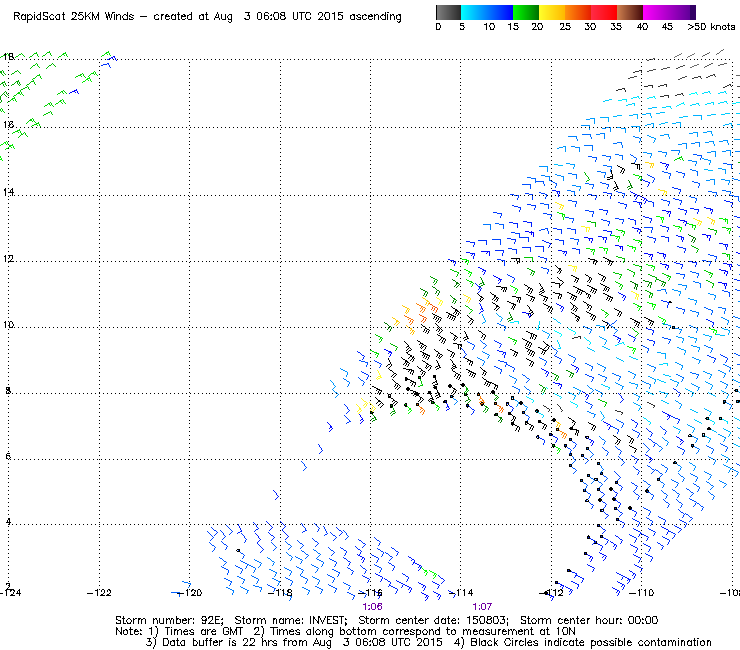
Task: Click the purple '1:06' time marker
Action: click(372, 607)
